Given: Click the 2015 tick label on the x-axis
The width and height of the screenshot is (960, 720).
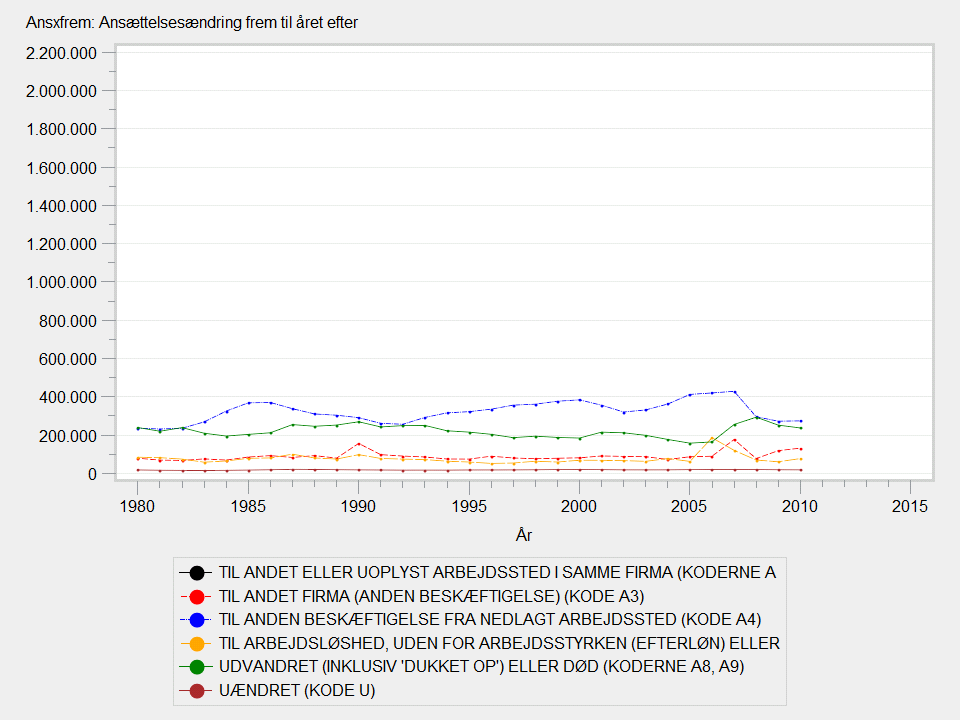Looking at the screenshot, I should coord(910,507).
